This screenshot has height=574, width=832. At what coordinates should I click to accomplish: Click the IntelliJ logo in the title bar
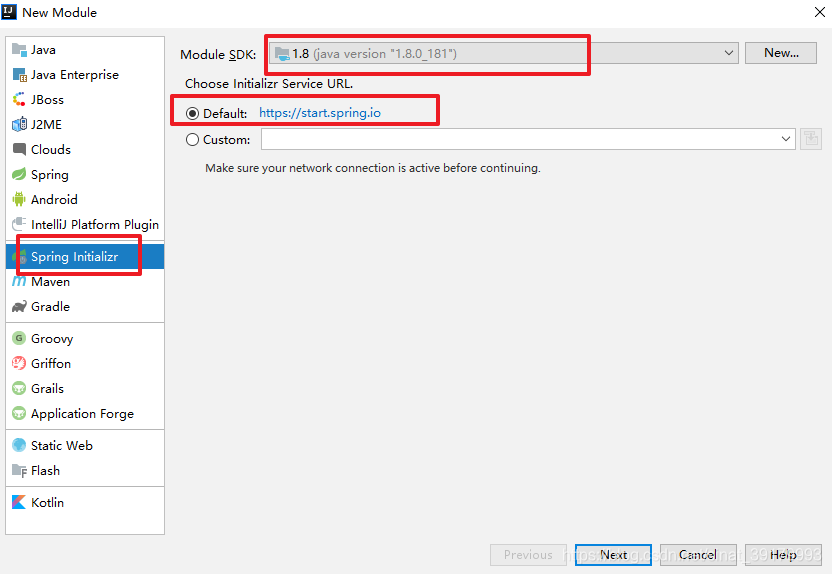(9, 12)
